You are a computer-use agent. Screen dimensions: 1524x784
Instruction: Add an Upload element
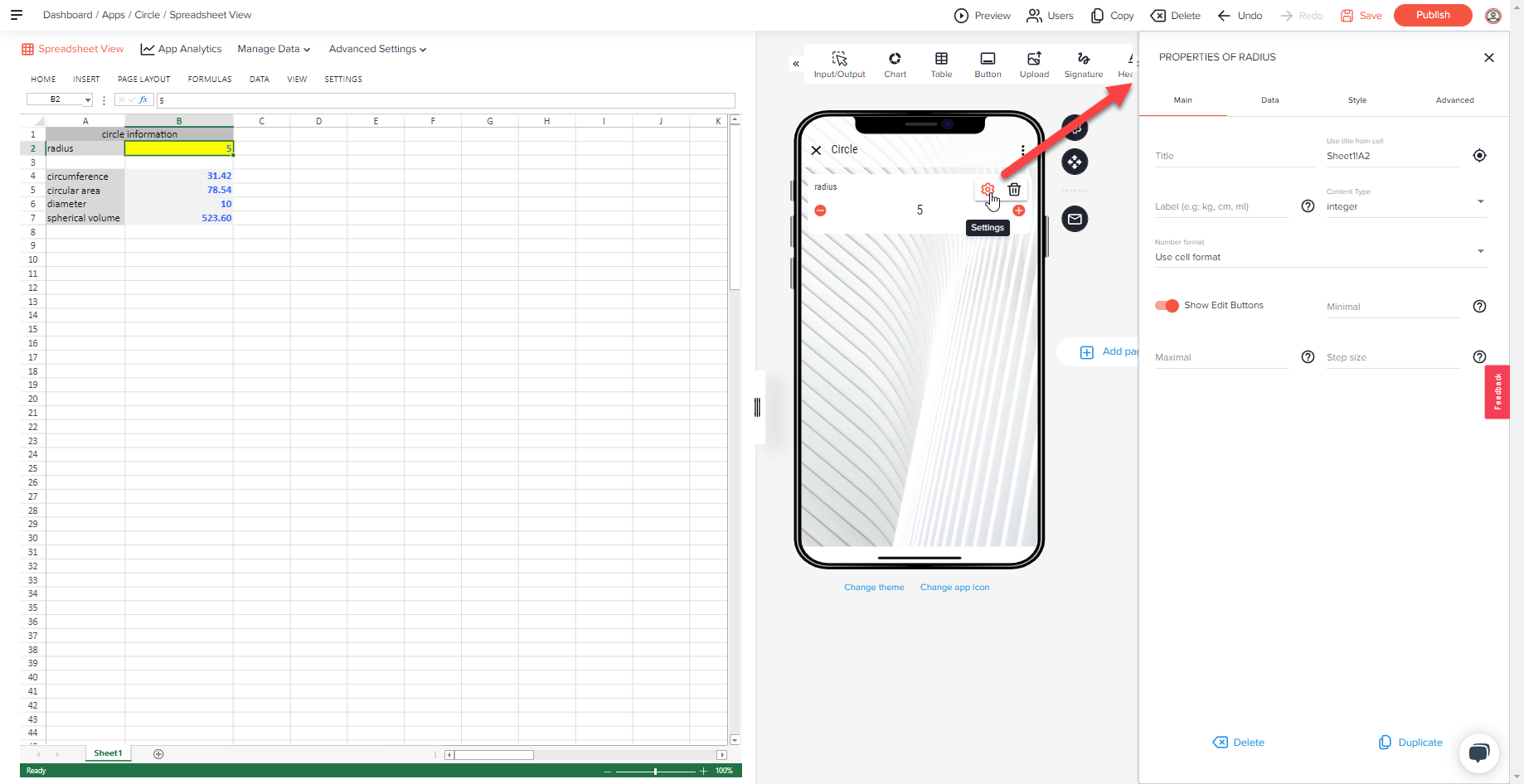click(x=1034, y=64)
